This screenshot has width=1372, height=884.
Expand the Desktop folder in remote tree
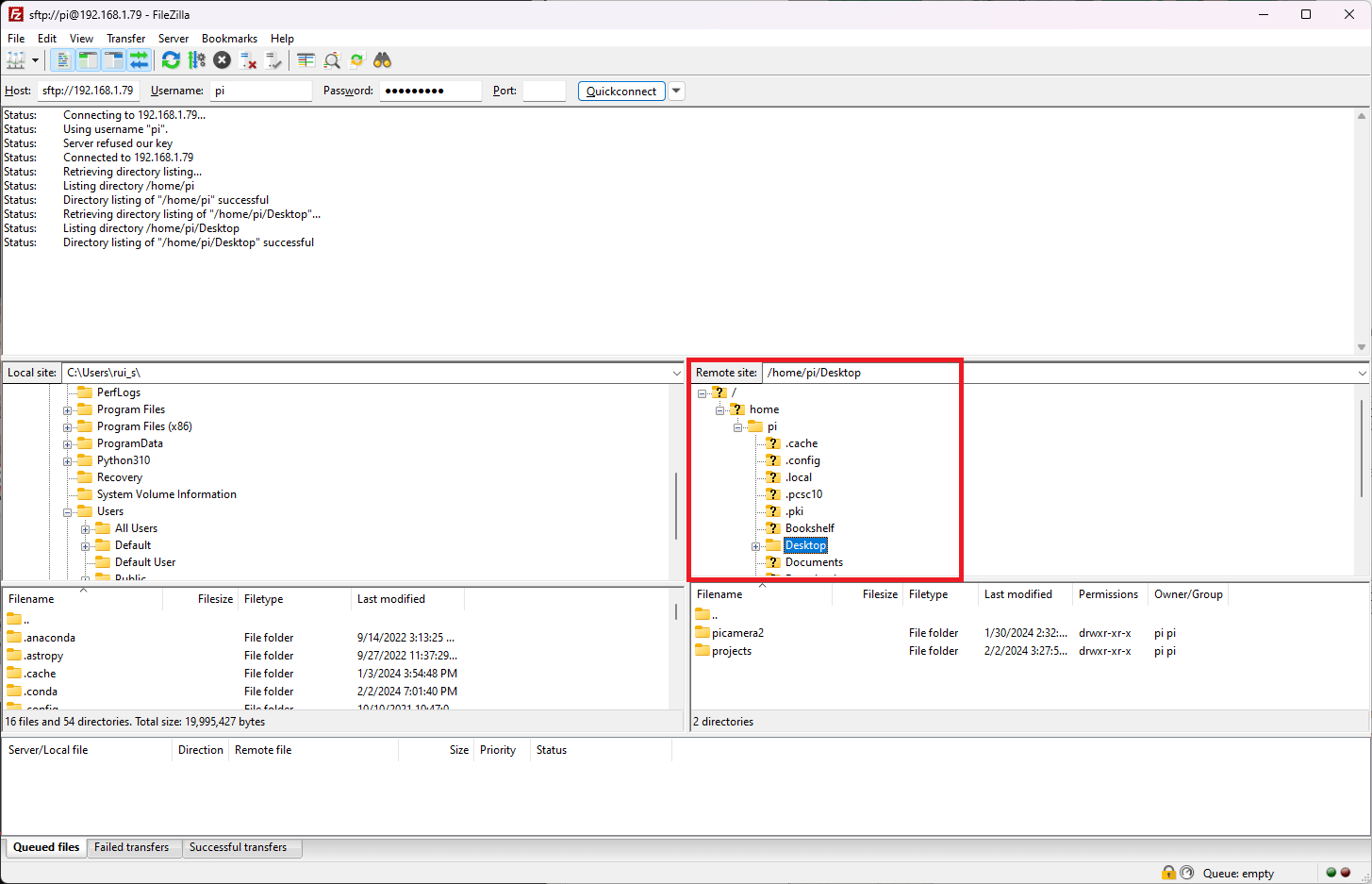(x=755, y=545)
